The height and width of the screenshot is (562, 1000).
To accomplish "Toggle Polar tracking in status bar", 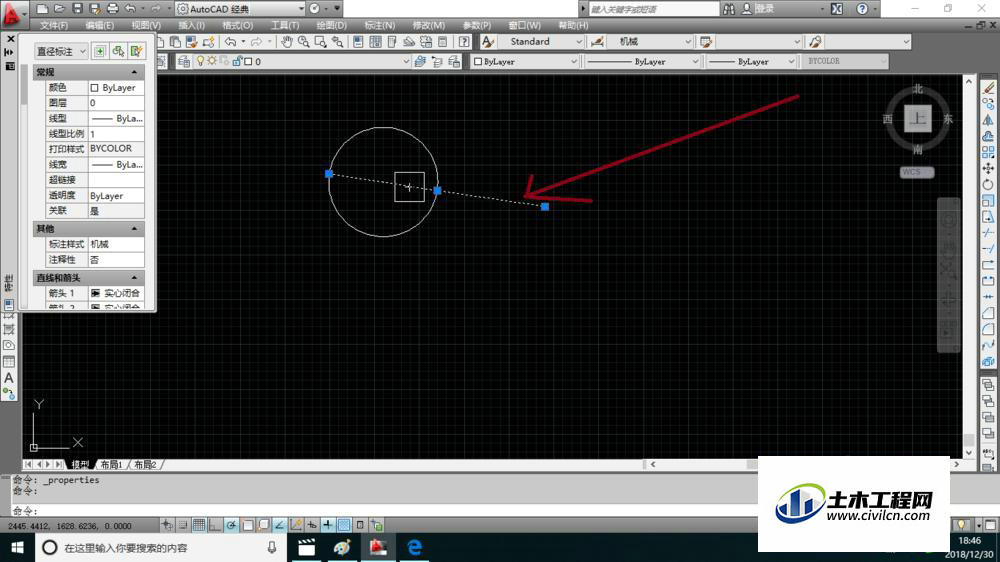I will (231, 525).
